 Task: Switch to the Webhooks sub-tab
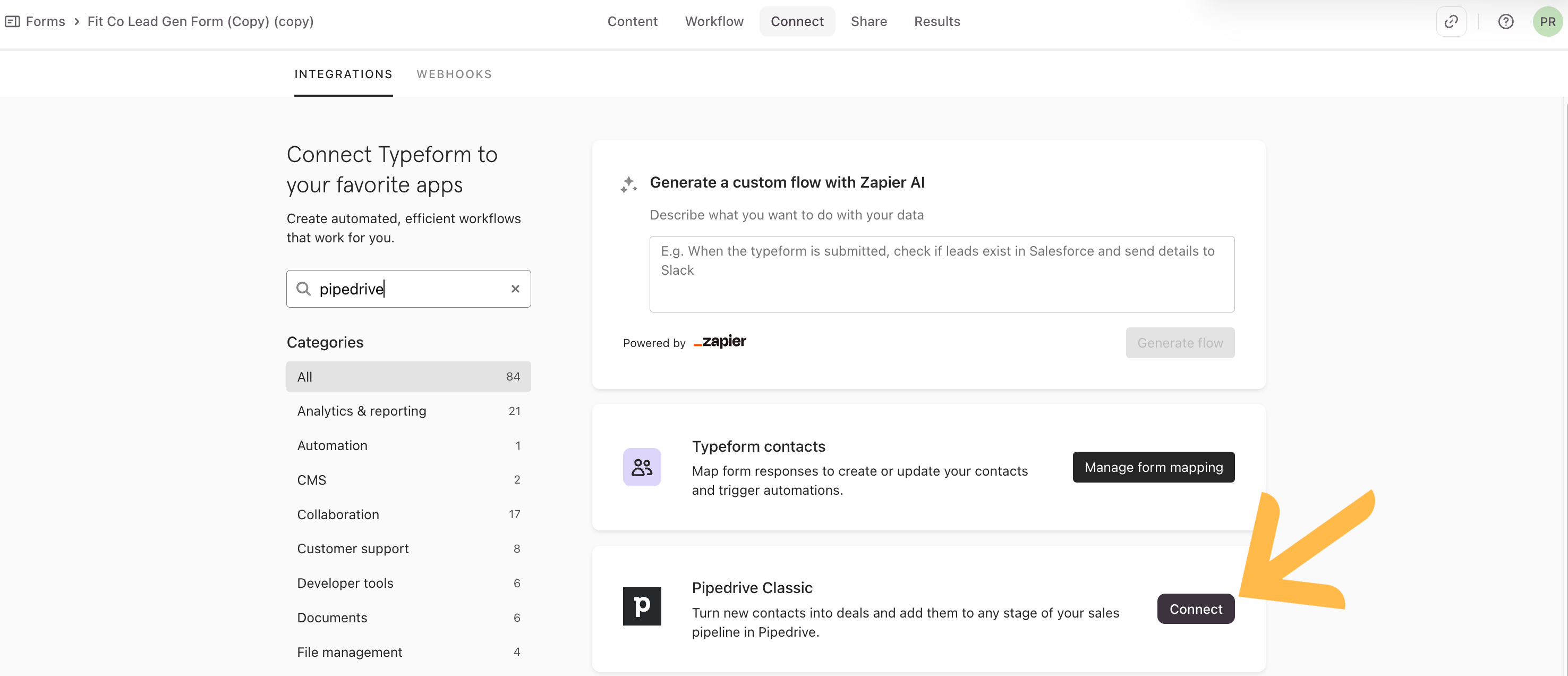click(x=454, y=74)
